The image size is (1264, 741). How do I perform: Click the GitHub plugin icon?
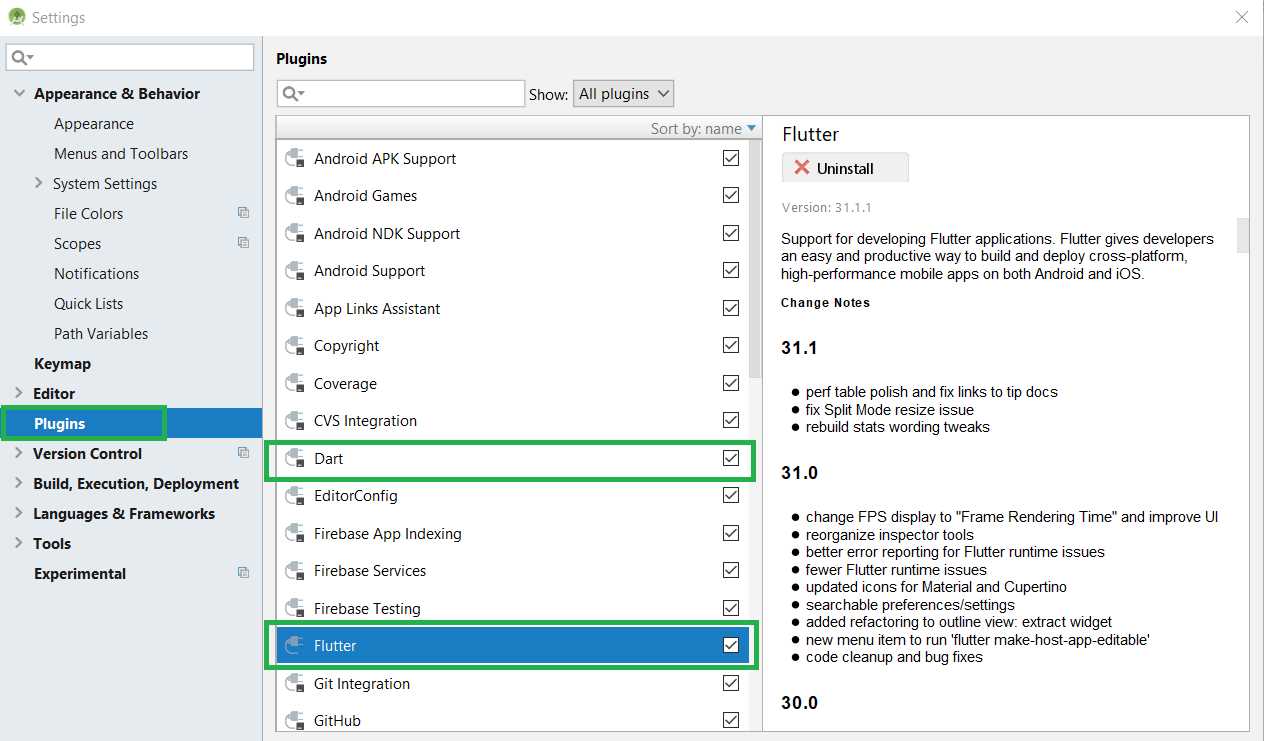[293, 720]
